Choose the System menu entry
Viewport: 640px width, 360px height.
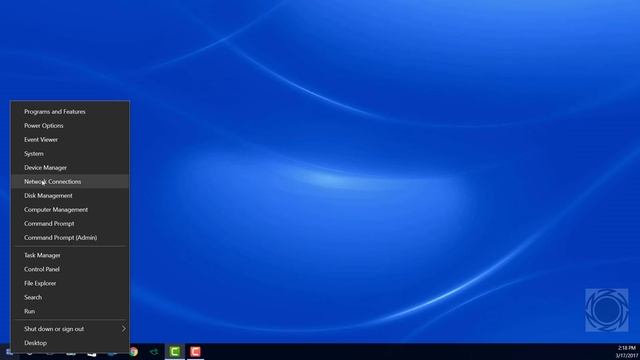click(70, 153)
